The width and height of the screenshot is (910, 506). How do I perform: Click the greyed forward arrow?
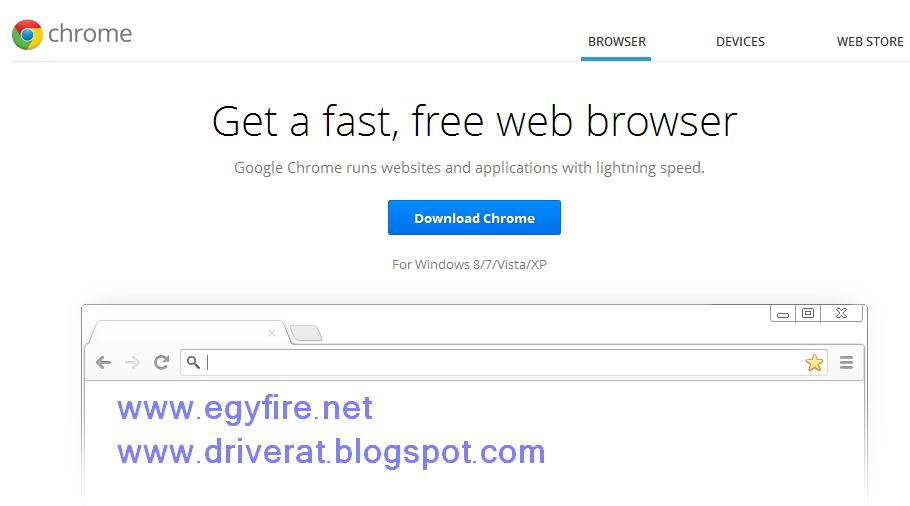(x=132, y=363)
